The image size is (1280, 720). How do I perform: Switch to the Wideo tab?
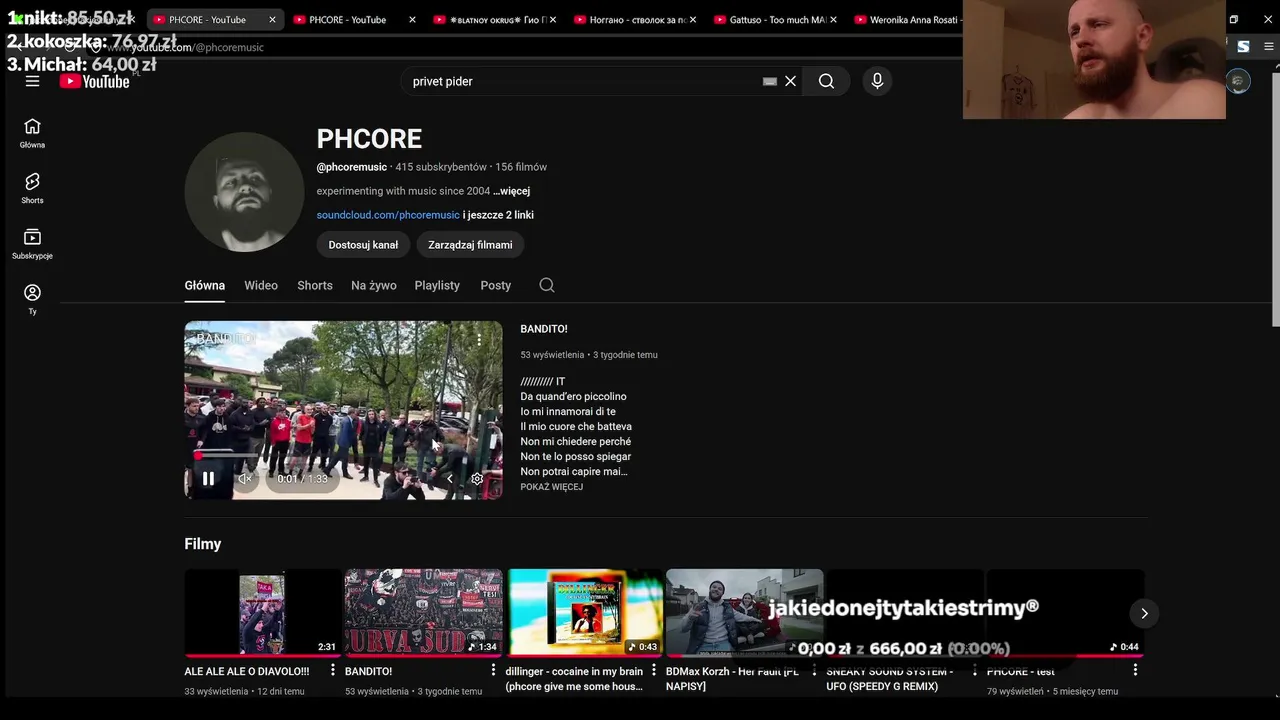point(261,285)
